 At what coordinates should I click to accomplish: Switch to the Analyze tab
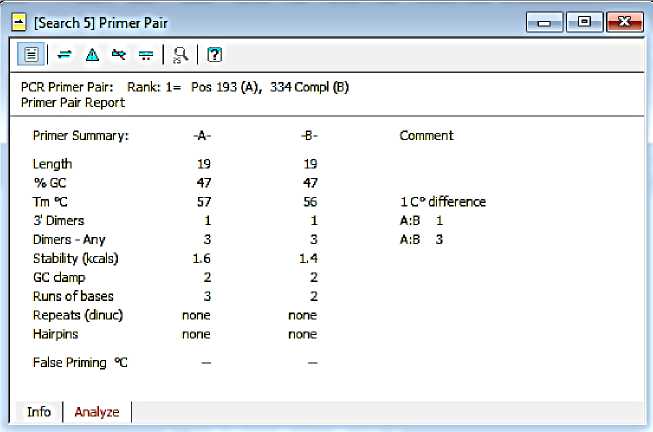point(96,411)
